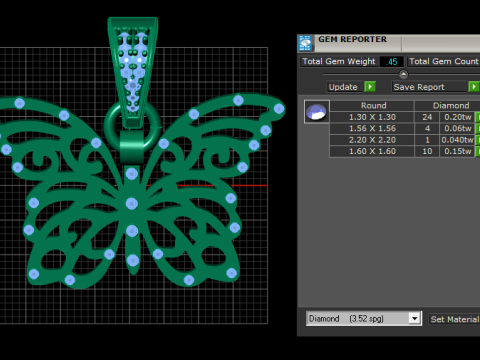Click the Total Gem Count label
This screenshot has height=360, width=480.
(444, 61)
